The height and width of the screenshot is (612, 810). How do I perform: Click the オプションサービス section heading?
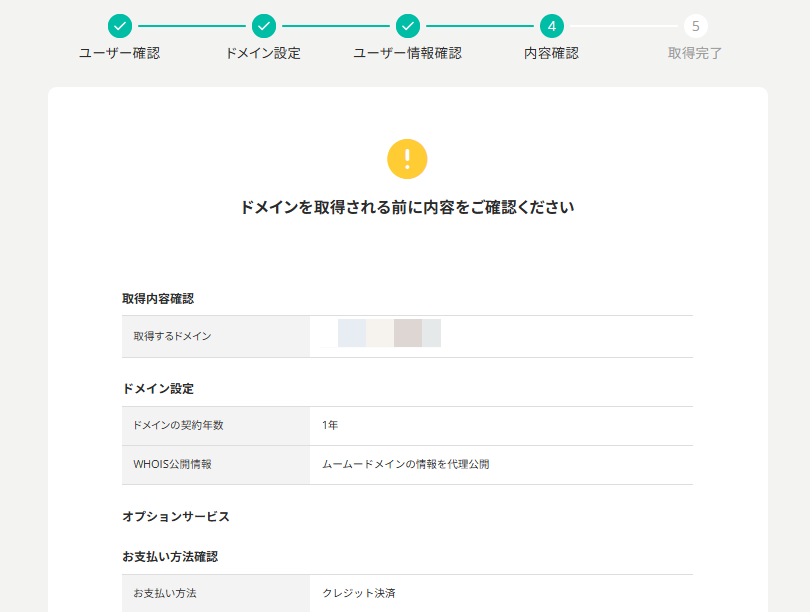176,517
